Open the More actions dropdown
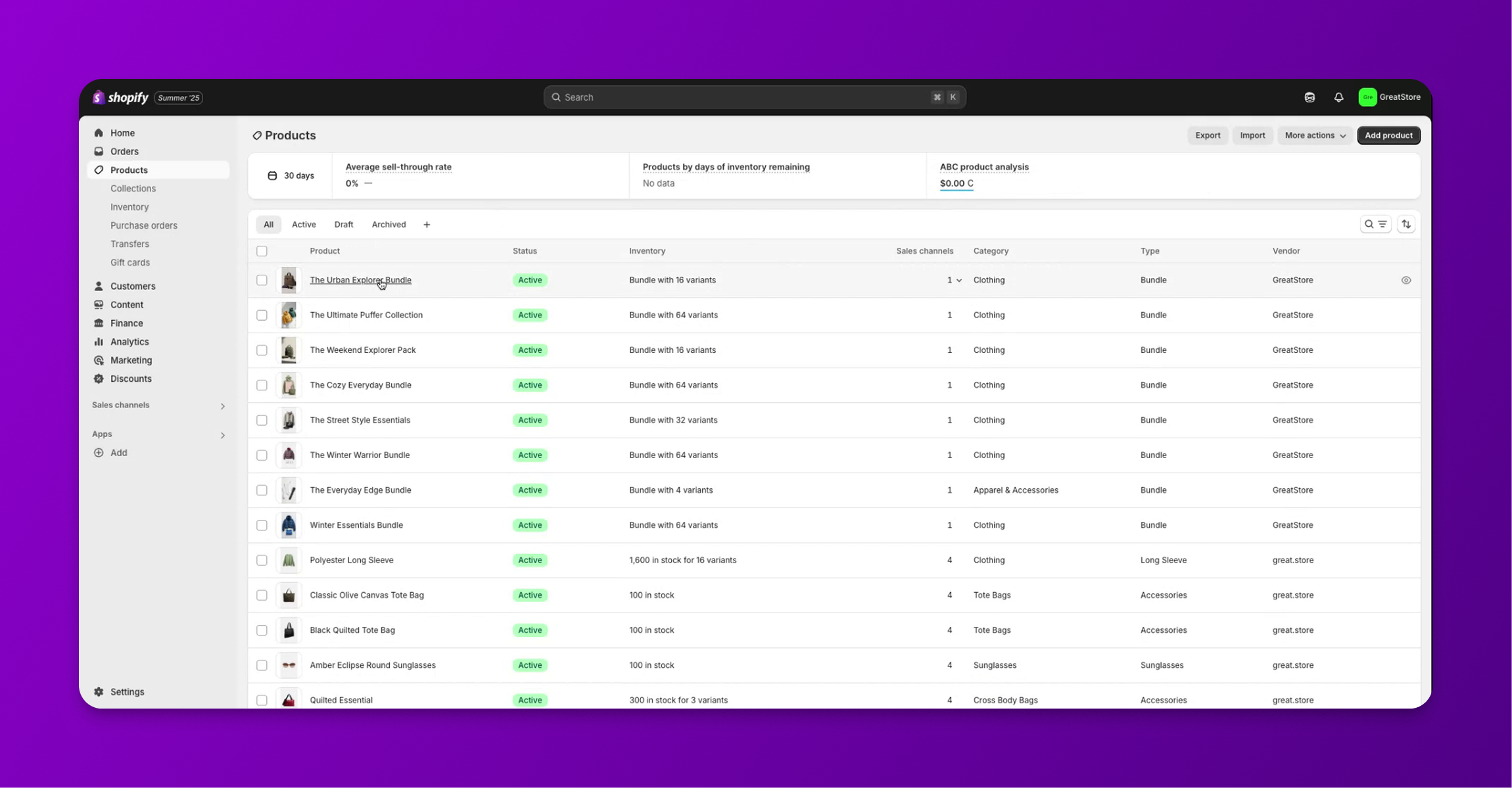Image resolution: width=1512 pixels, height=788 pixels. (1315, 135)
